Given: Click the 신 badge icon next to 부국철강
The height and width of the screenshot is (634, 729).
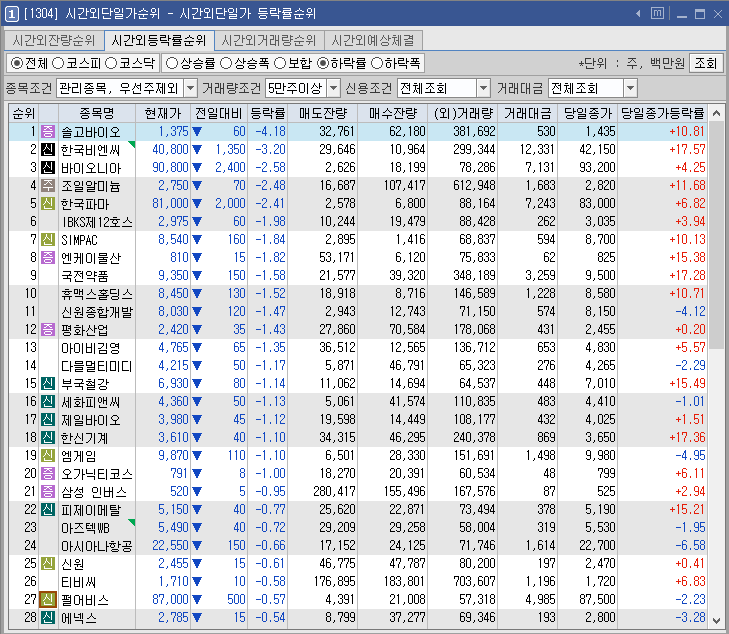Looking at the screenshot, I should (48, 383).
